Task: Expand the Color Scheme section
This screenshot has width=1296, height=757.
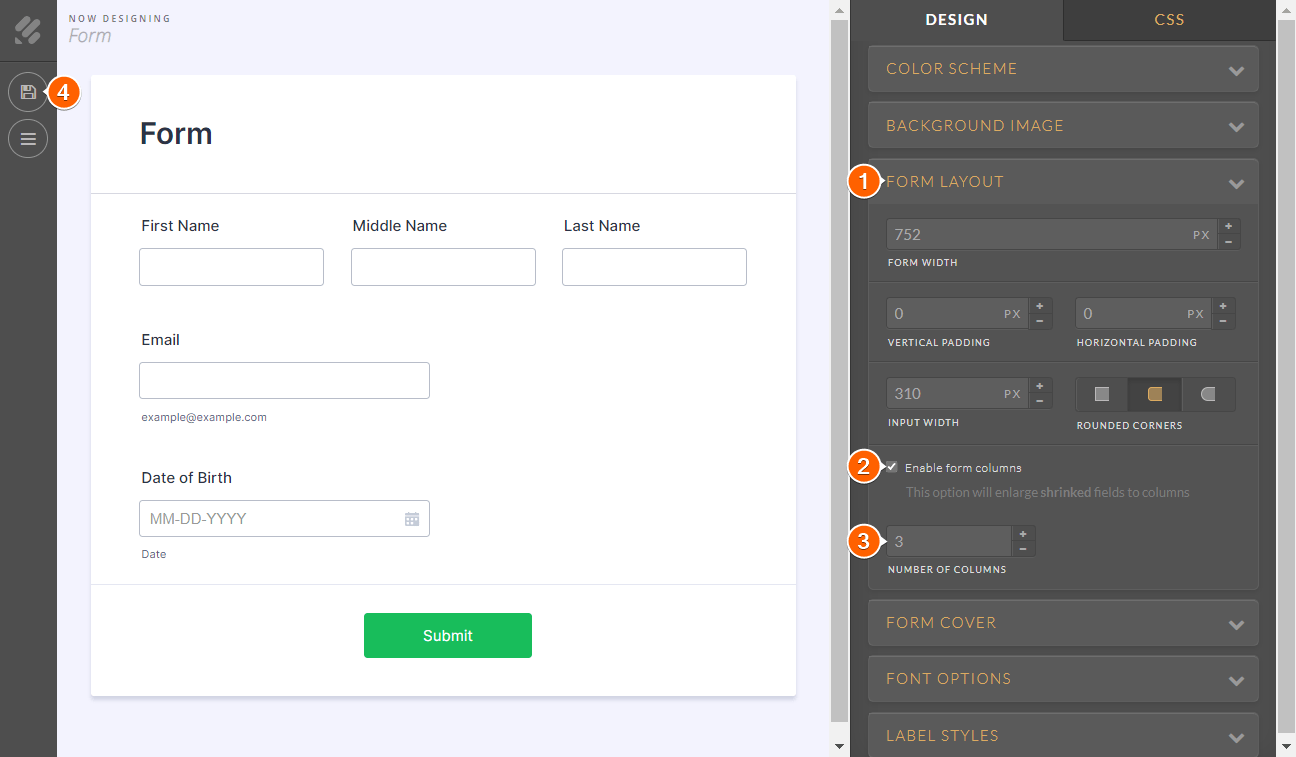Action: coord(1063,69)
